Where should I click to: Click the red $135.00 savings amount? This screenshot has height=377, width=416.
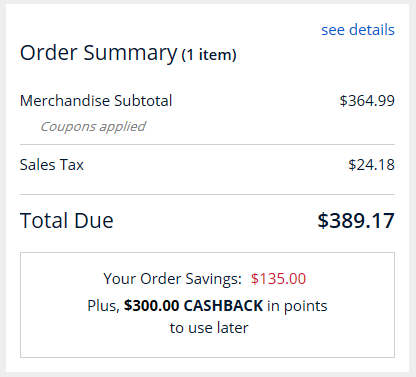coord(278,279)
